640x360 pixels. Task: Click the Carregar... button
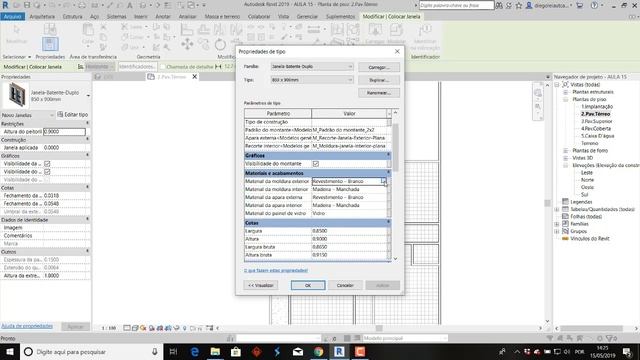(379, 67)
